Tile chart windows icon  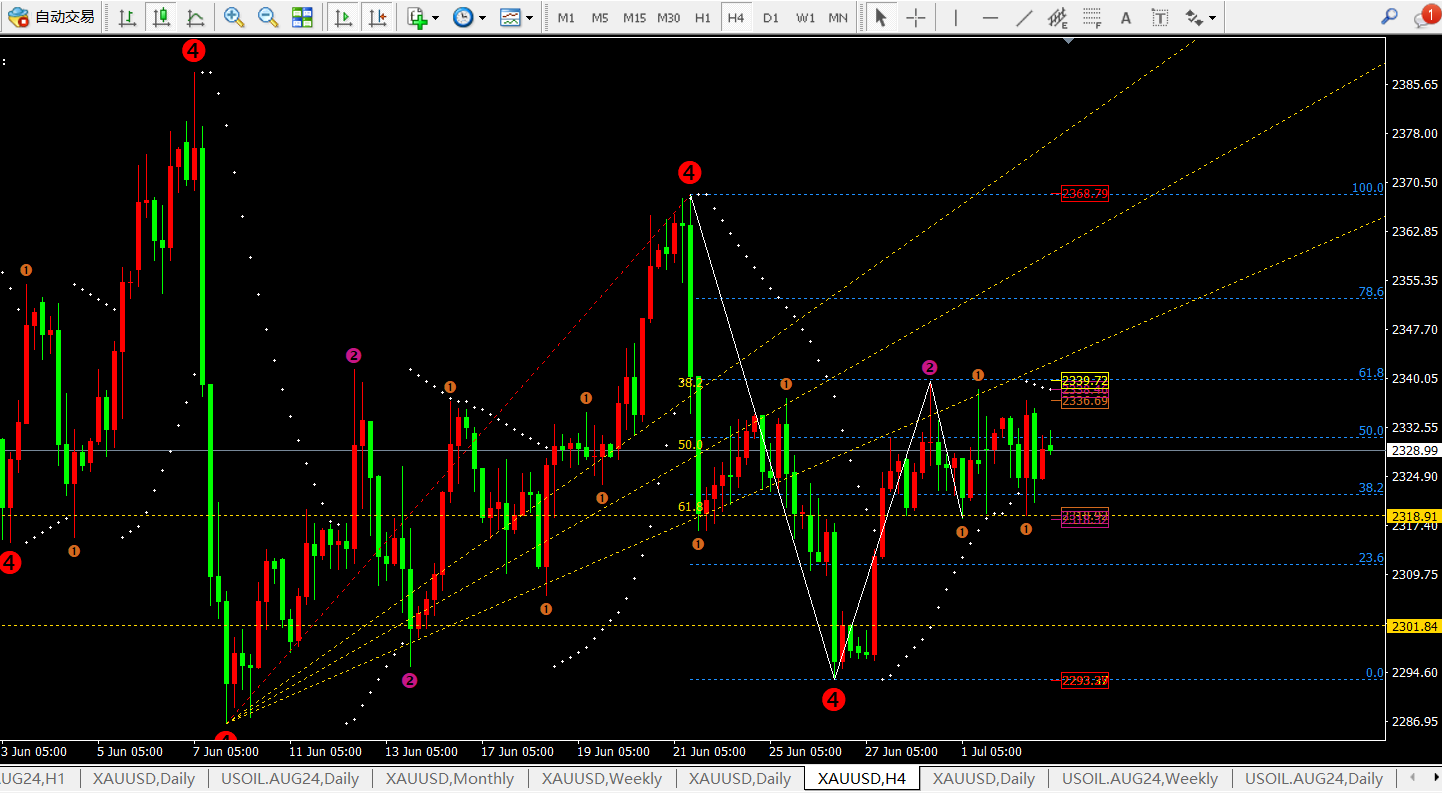301,17
